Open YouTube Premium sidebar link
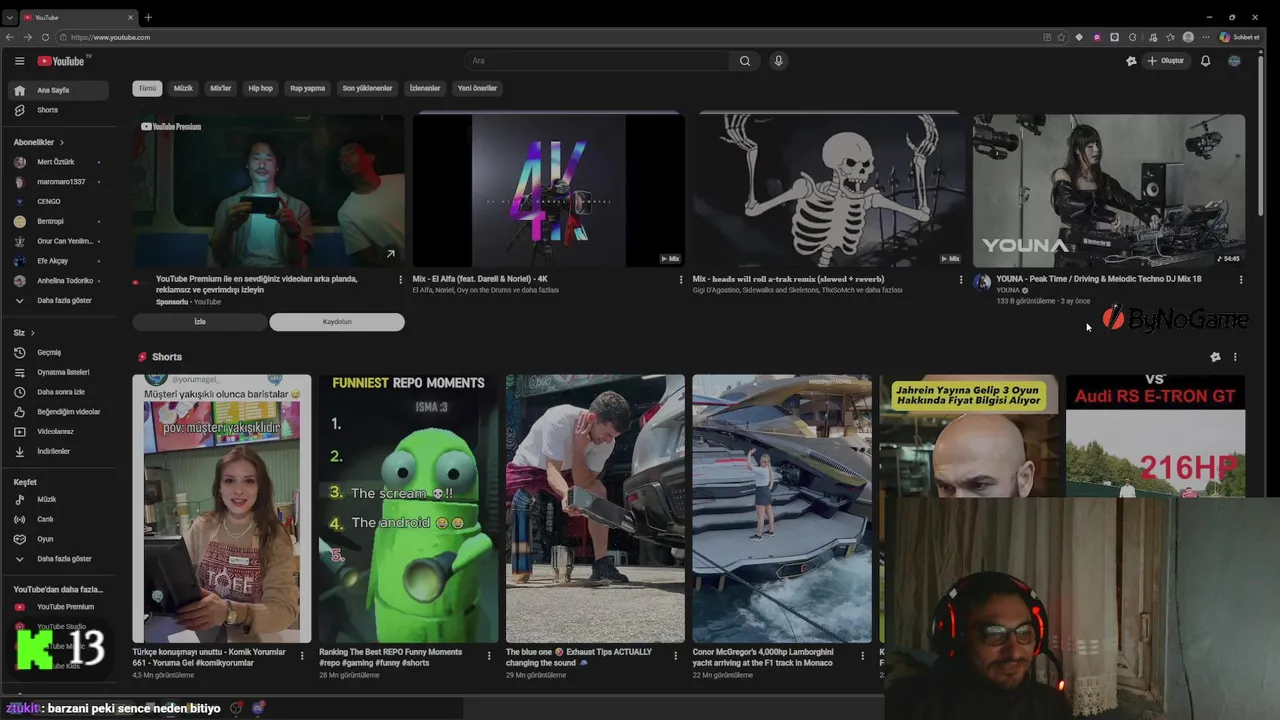Screen dimensions: 1280x720 coord(60,607)
